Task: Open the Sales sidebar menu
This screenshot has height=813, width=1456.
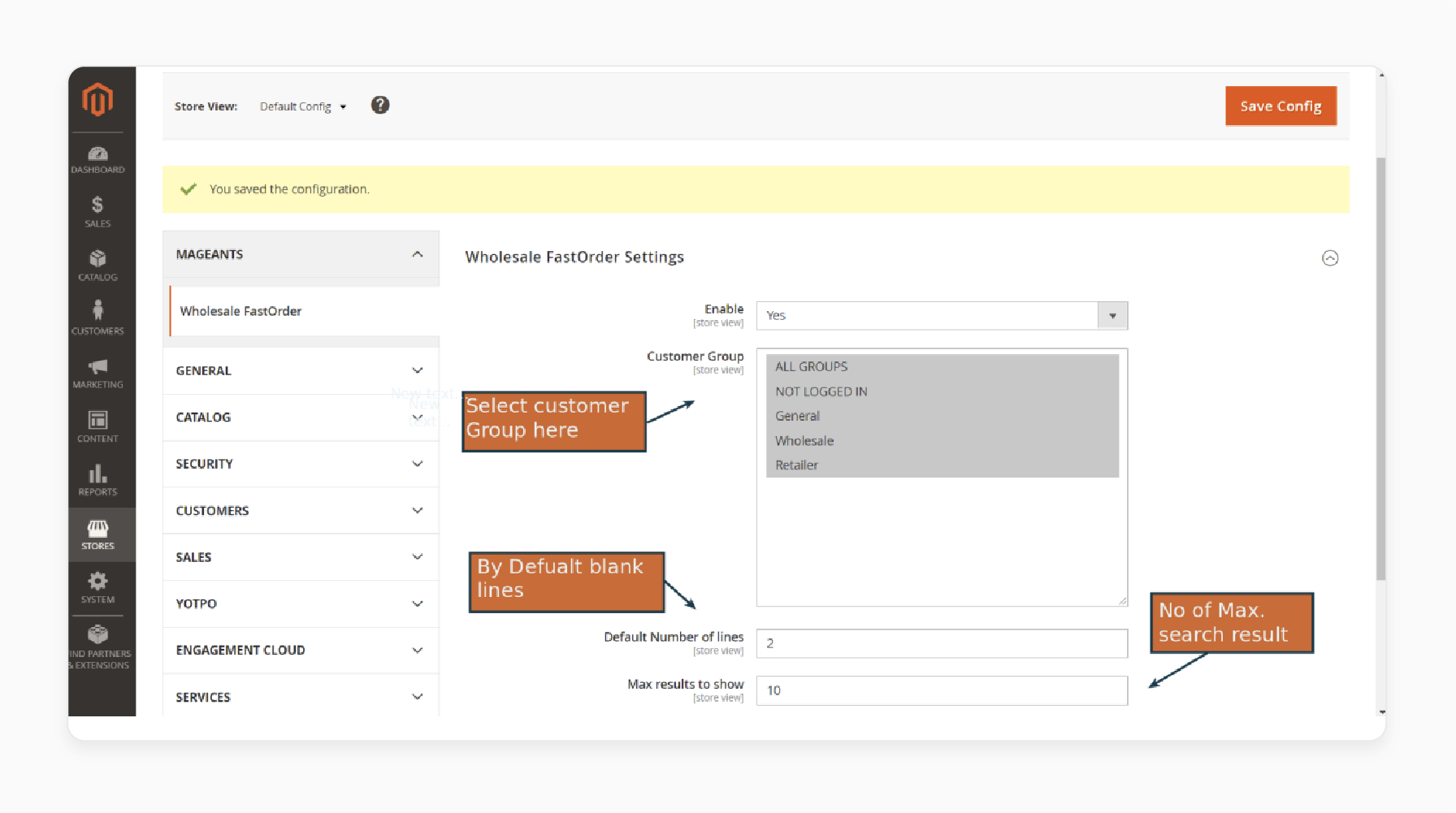Action: pyautogui.click(x=97, y=212)
